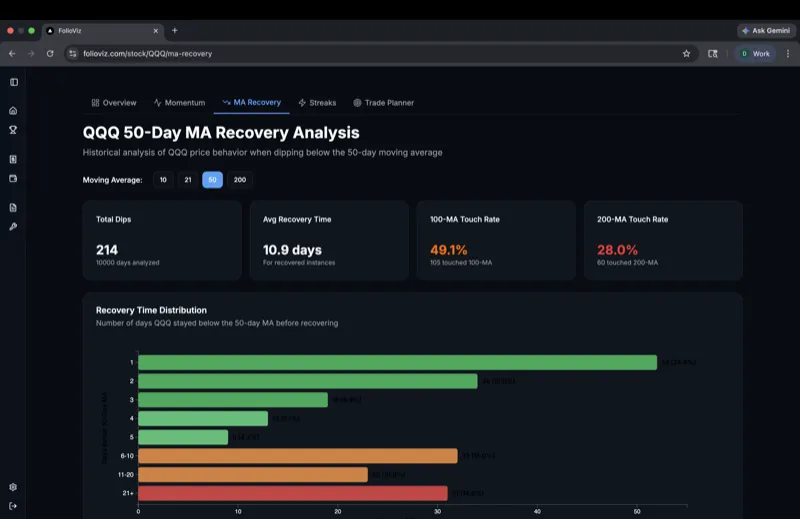Open the Home icon in sidebar
800x519 pixels.
(13, 111)
